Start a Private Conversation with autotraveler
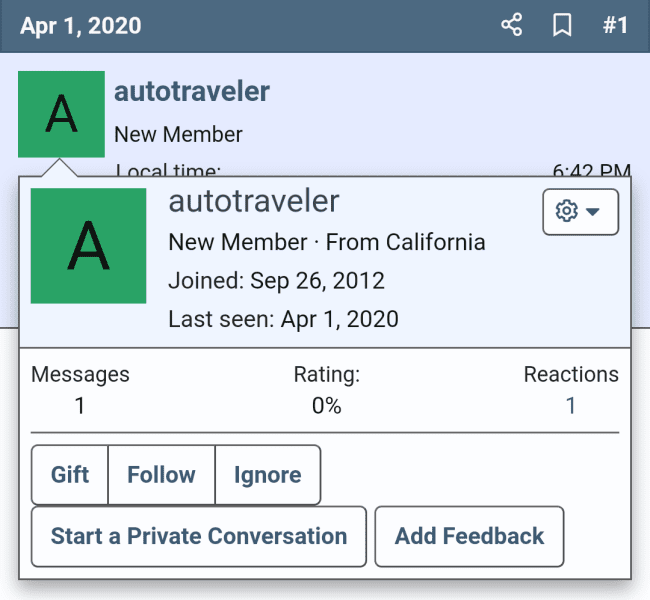Screen dimensions: 650x600 click(199, 536)
